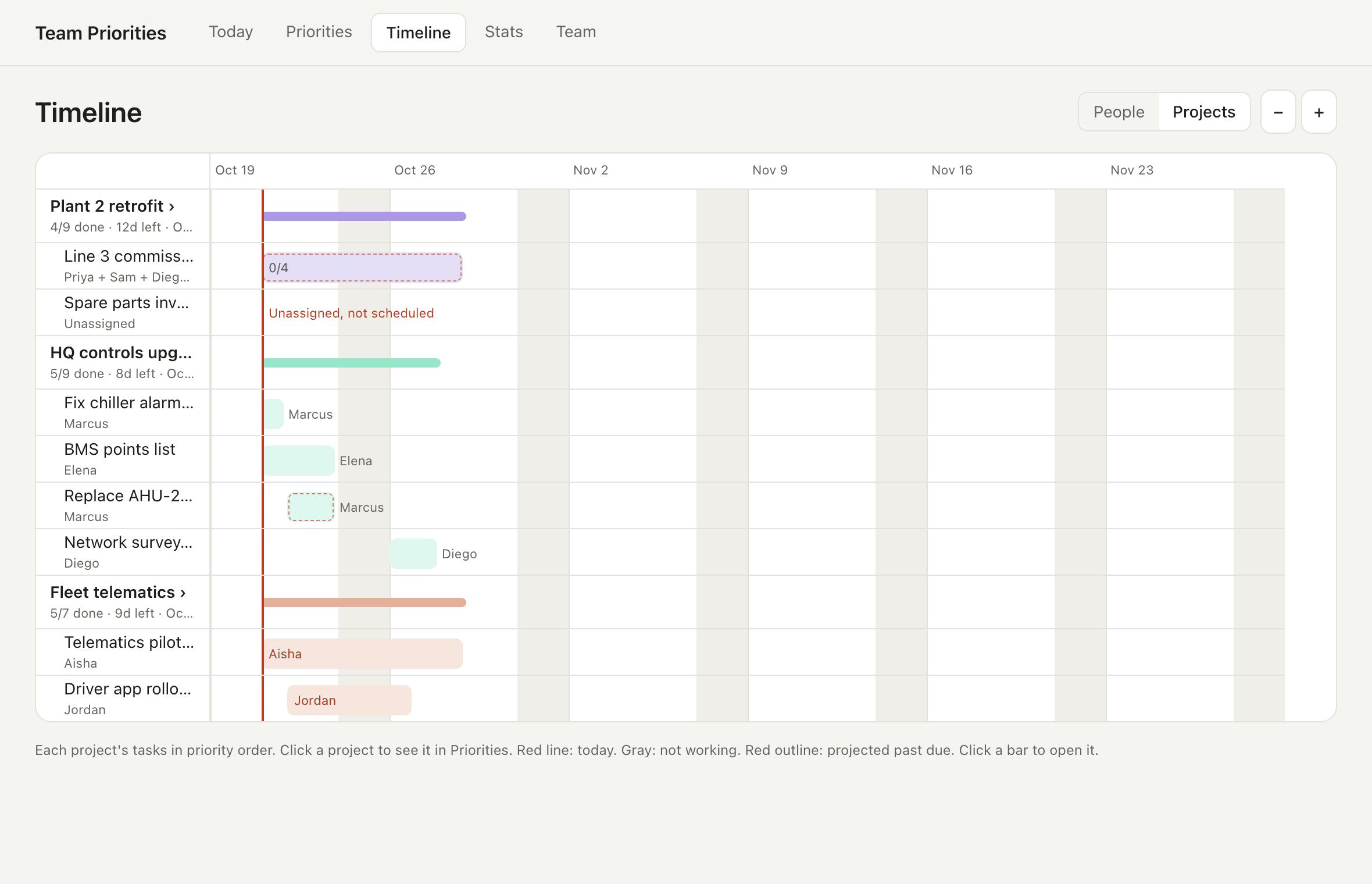This screenshot has width=1372, height=884.
Task: Open the Today tab
Action: (231, 32)
